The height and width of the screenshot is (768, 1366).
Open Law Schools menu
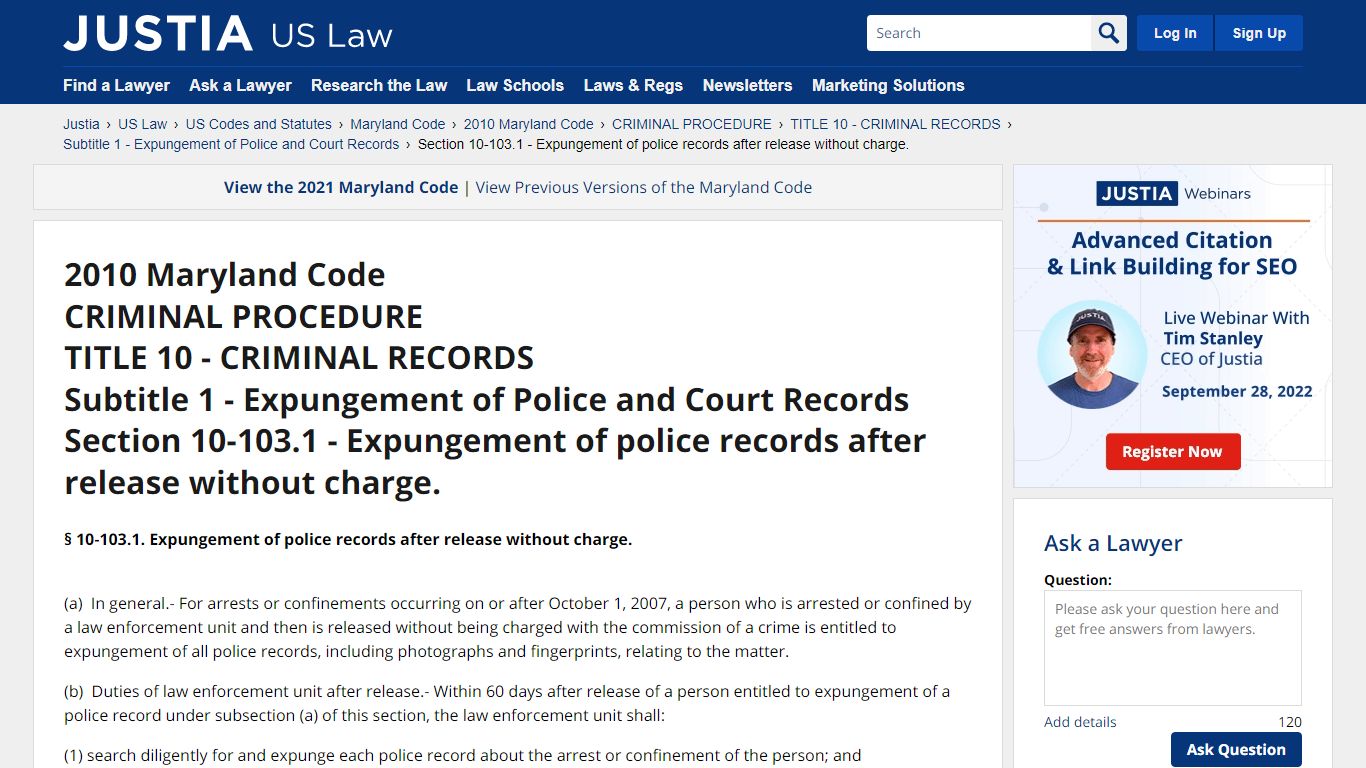click(515, 85)
